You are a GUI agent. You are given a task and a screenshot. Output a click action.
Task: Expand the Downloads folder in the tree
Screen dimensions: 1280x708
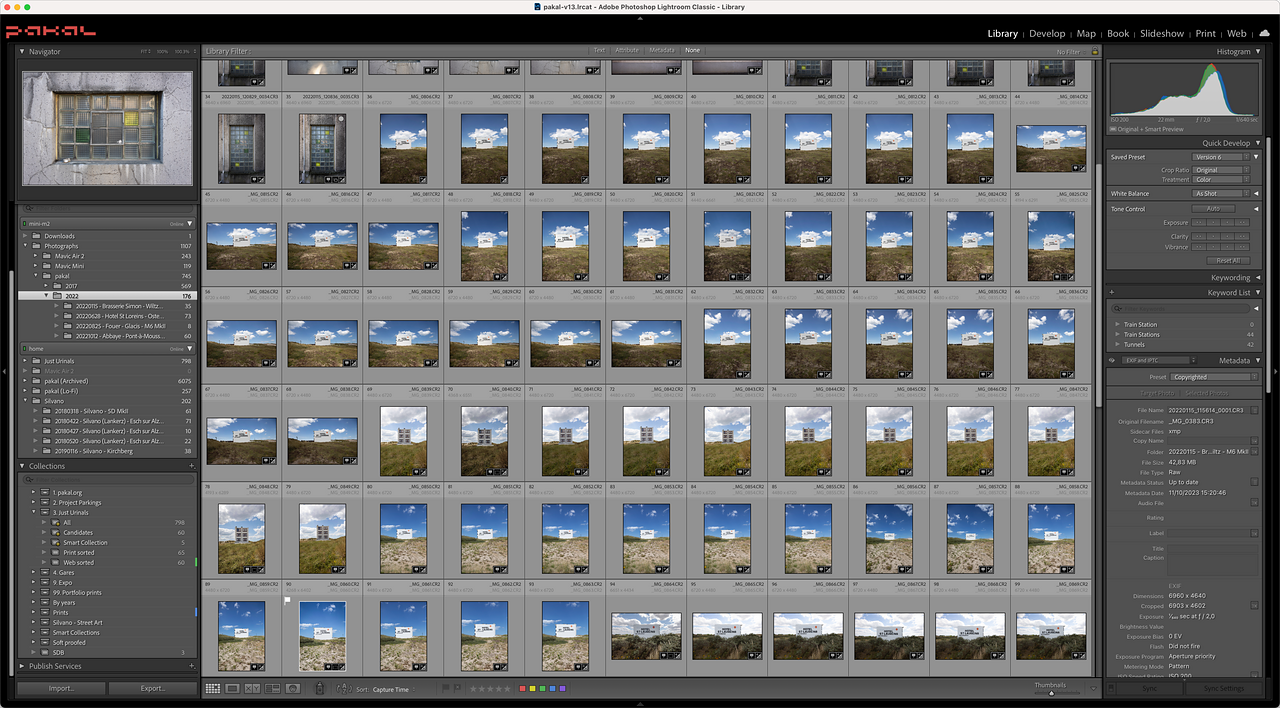(x=26, y=236)
